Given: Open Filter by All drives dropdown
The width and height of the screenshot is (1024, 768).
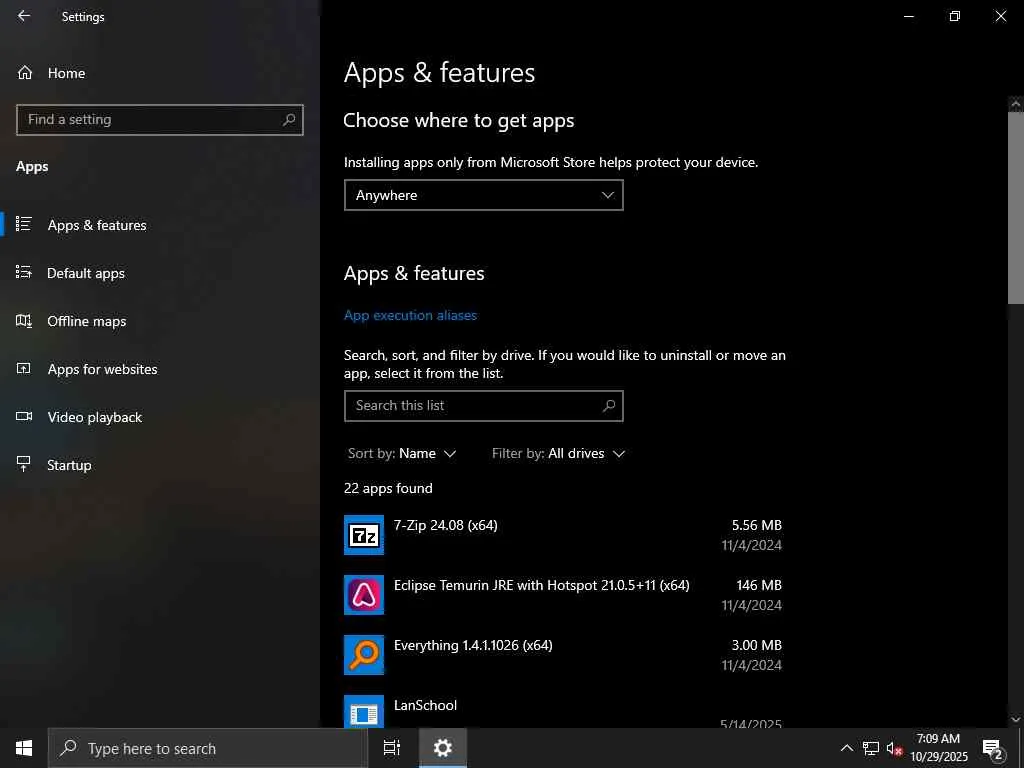Looking at the screenshot, I should point(558,453).
